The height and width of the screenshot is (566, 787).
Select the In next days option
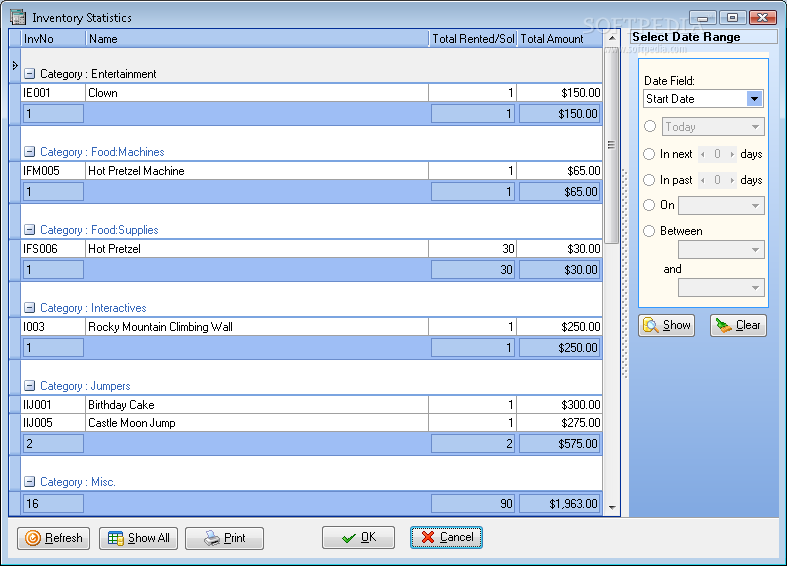tap(649, 154)
